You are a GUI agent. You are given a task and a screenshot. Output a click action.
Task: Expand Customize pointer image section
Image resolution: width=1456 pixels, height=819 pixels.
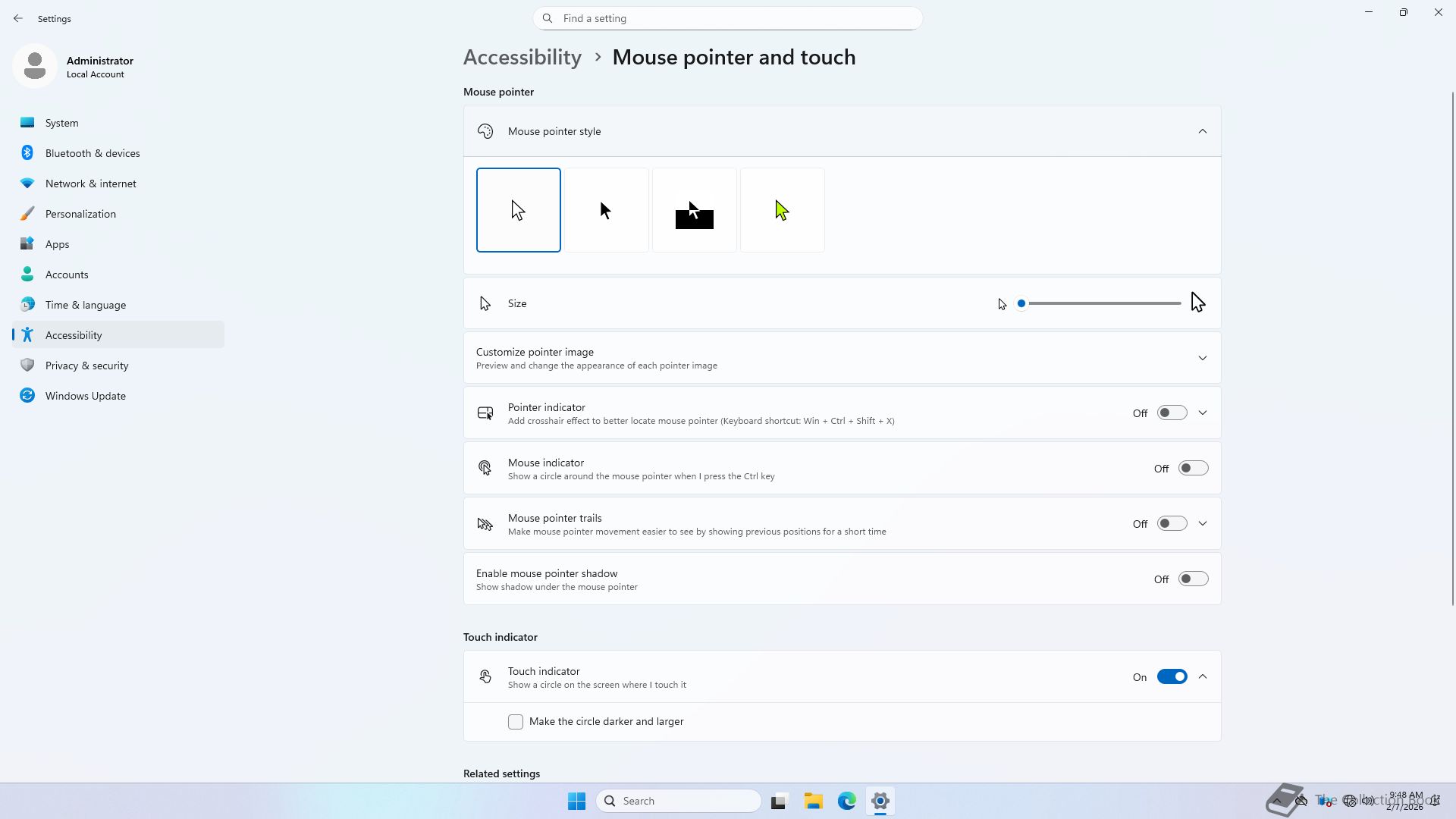pyautogui.click(x=1202, y=358)
